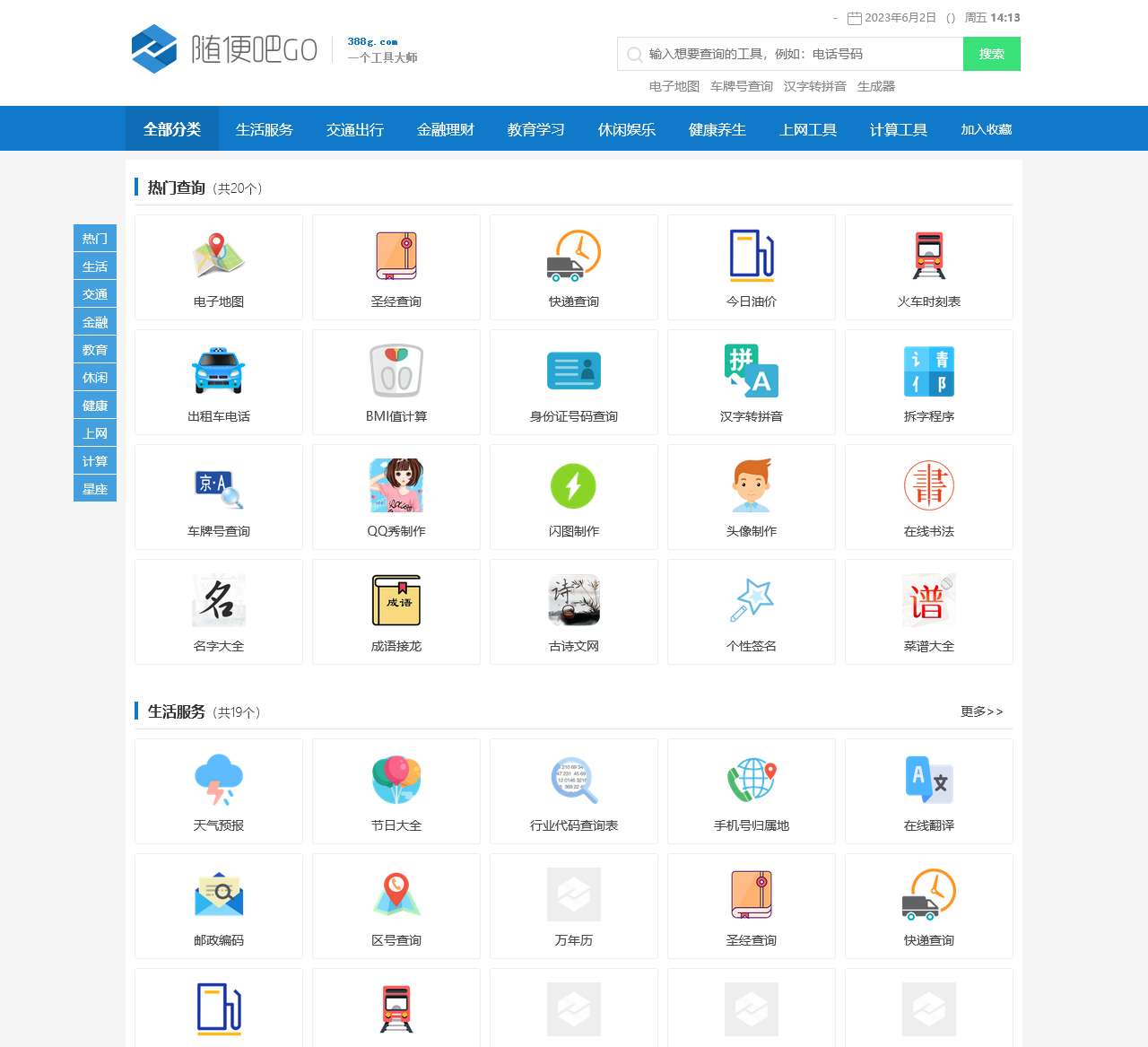Screen dimensions: 1148x1047
Task: Click 更多>> beside the 生活服务 heading
Action: pos(982,711)
